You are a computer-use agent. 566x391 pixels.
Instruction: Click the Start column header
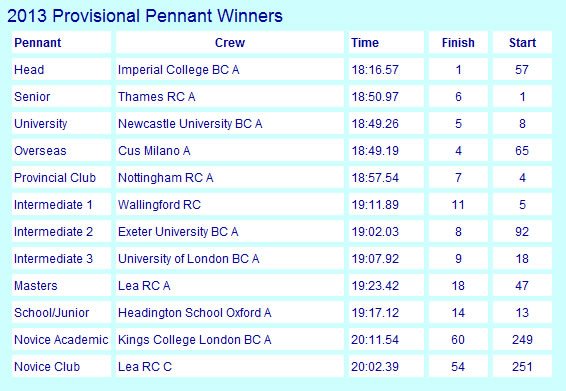522,43
